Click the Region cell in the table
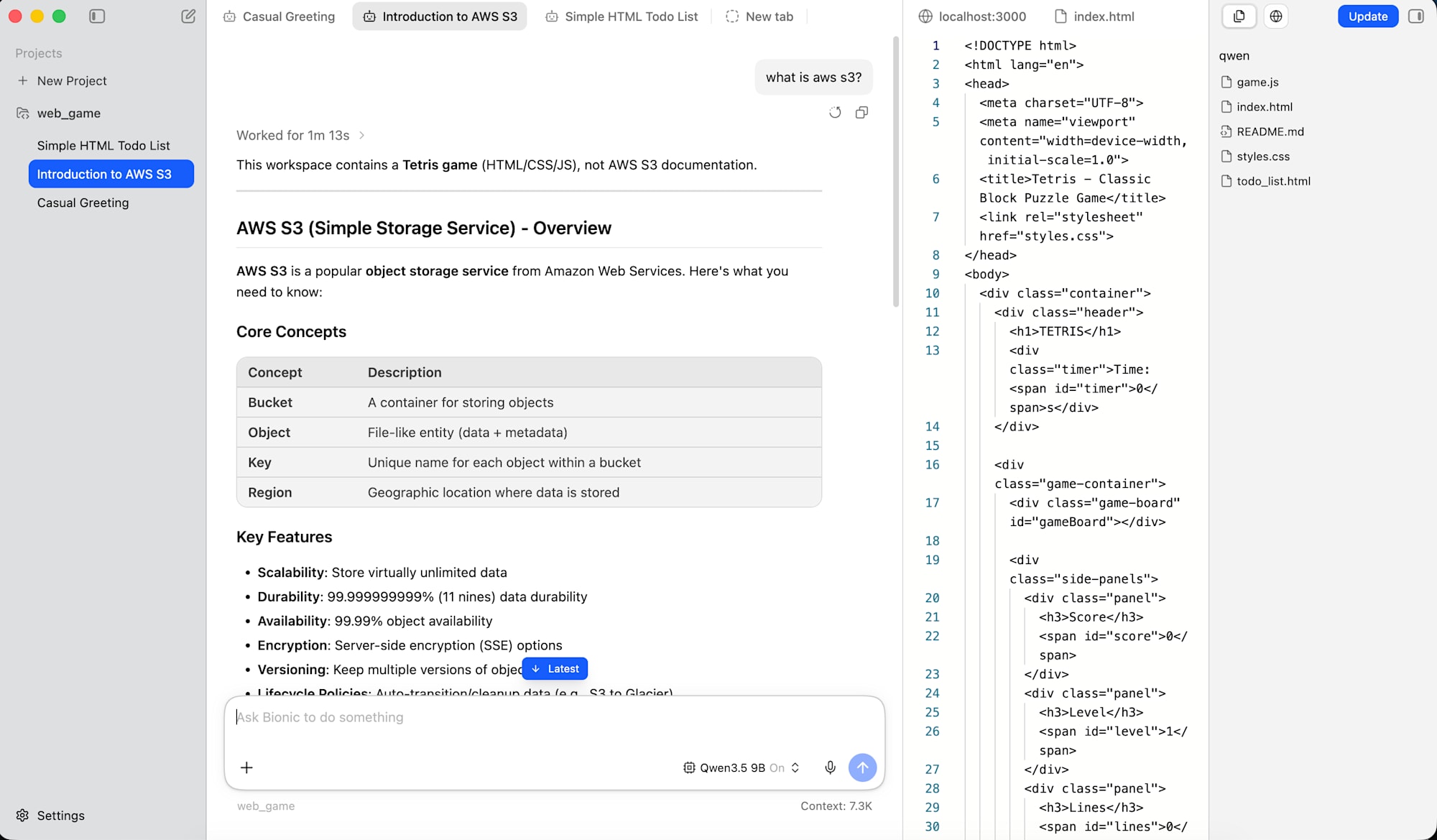Screen dimensions: 1437x840 click(270, 492)
